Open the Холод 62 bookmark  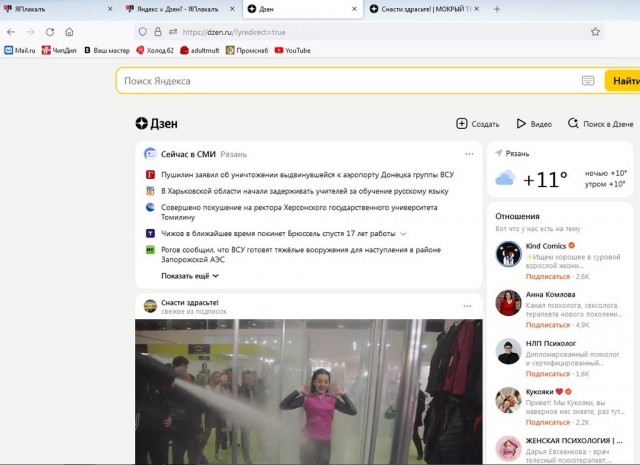tap(155, 50)
